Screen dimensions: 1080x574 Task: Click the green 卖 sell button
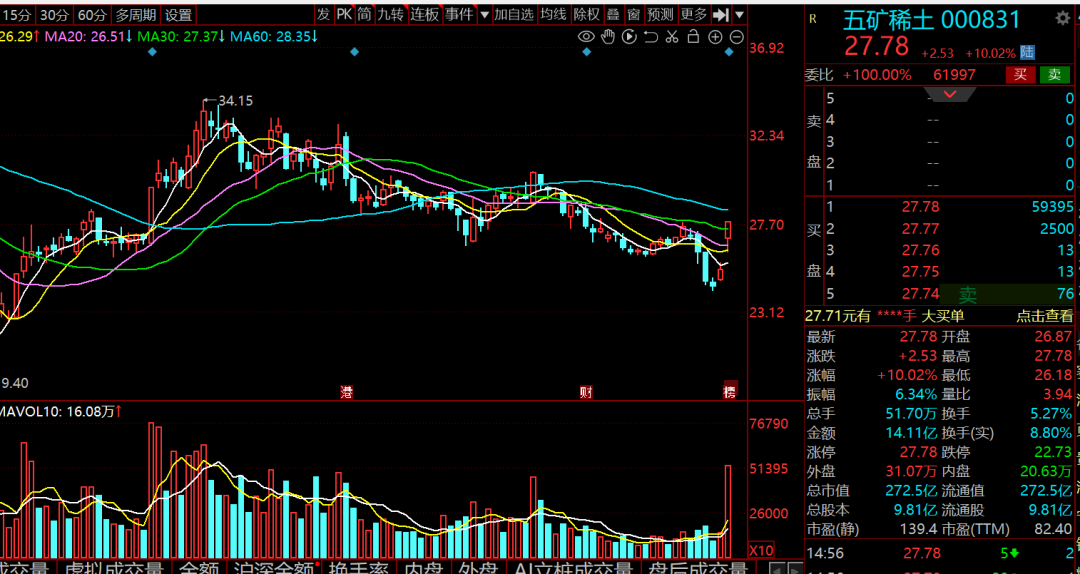[1054, 74]
